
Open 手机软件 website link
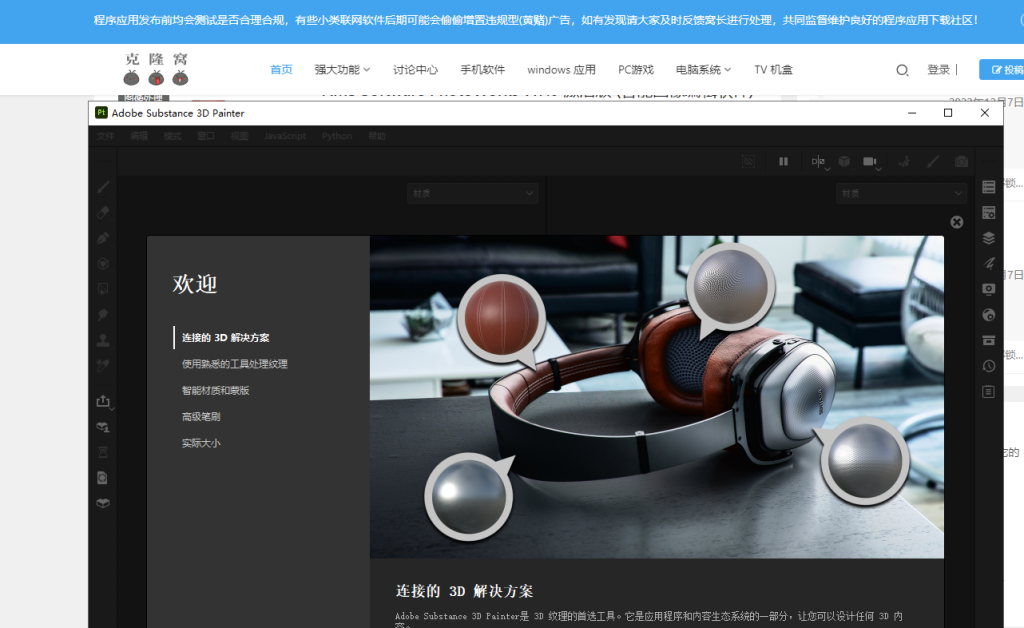[483, 69]
